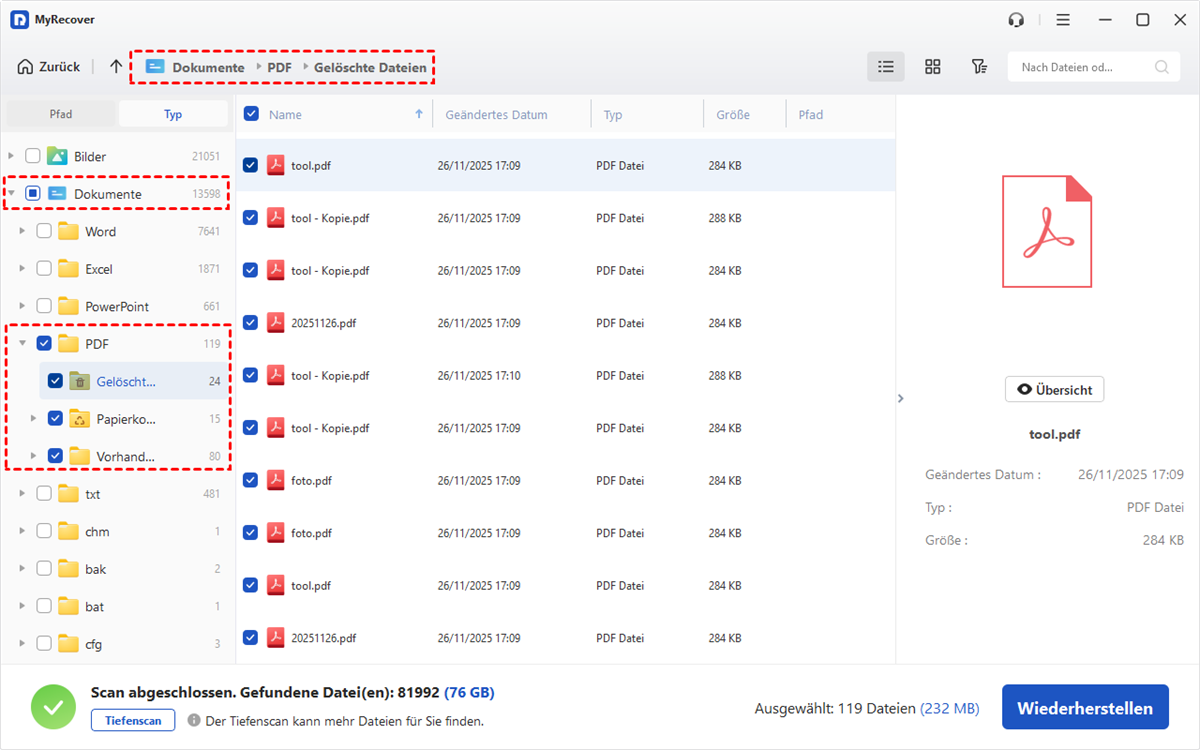Start a Tiefenscan
This screenshot has height=750, width=1200.
132,720
